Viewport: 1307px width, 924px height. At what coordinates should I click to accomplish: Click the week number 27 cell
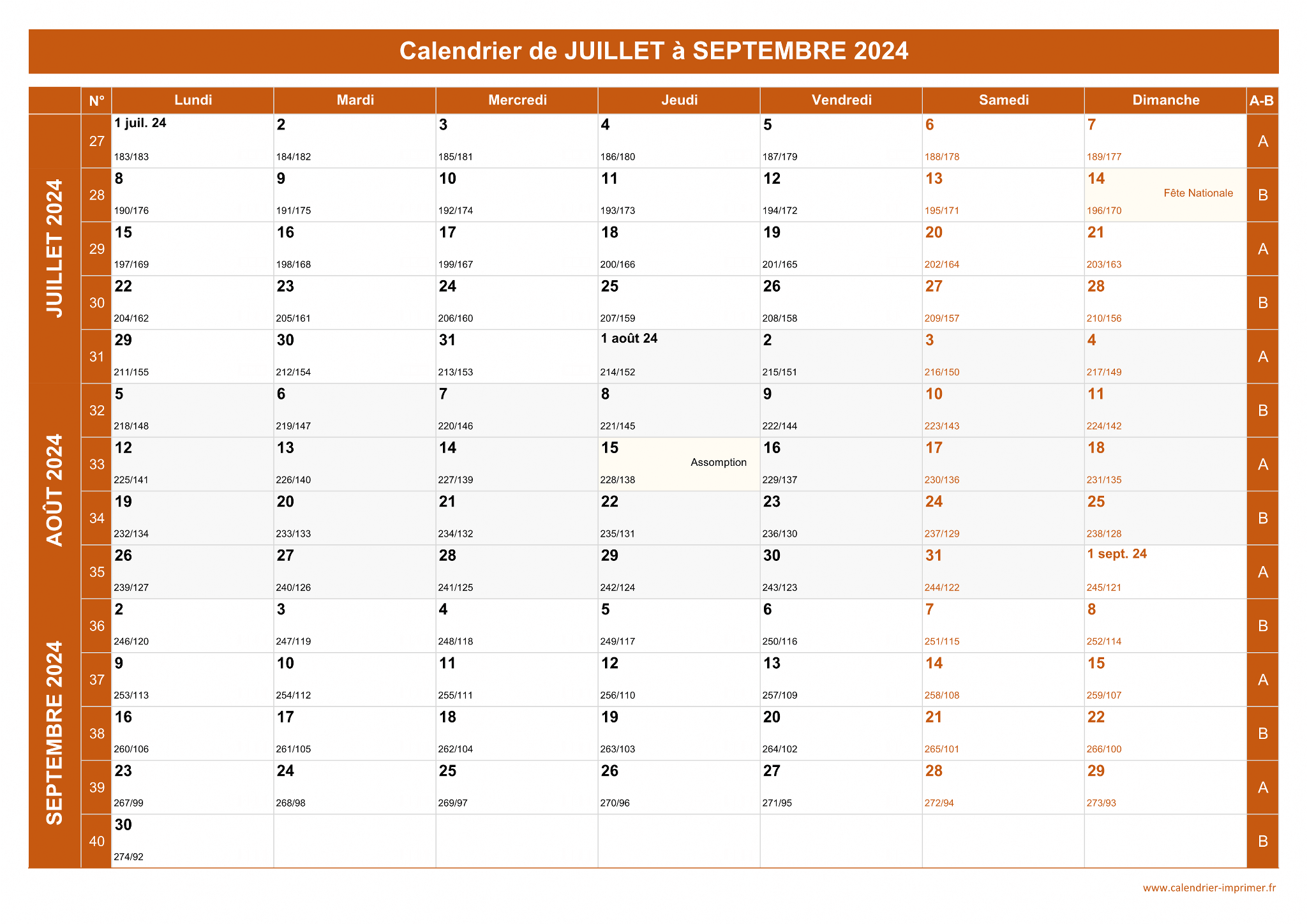(x=96, y=141)
